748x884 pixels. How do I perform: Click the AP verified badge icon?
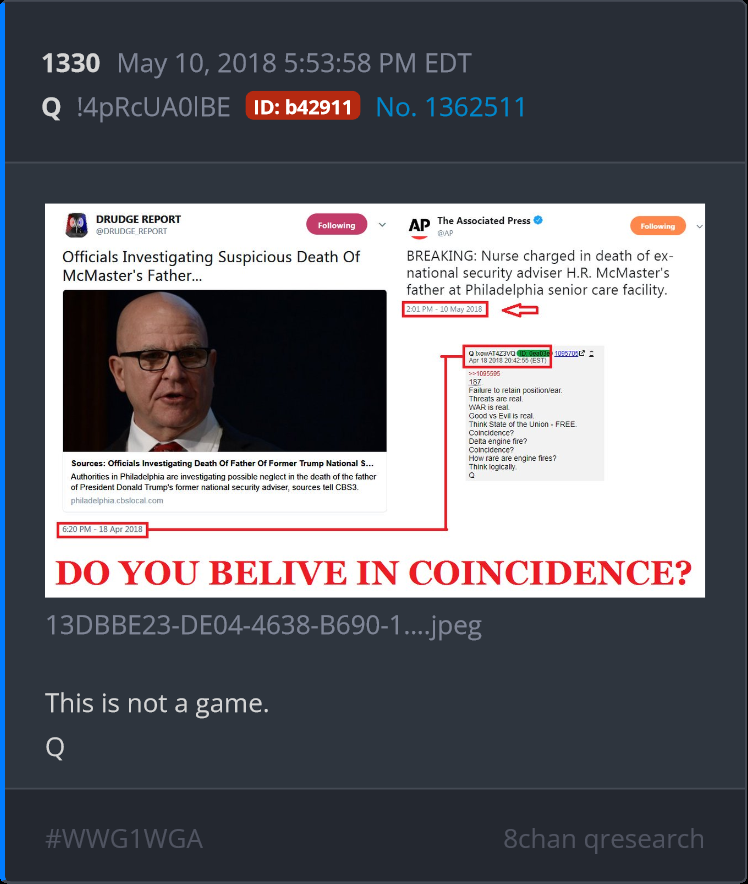[x=538, y=220]
